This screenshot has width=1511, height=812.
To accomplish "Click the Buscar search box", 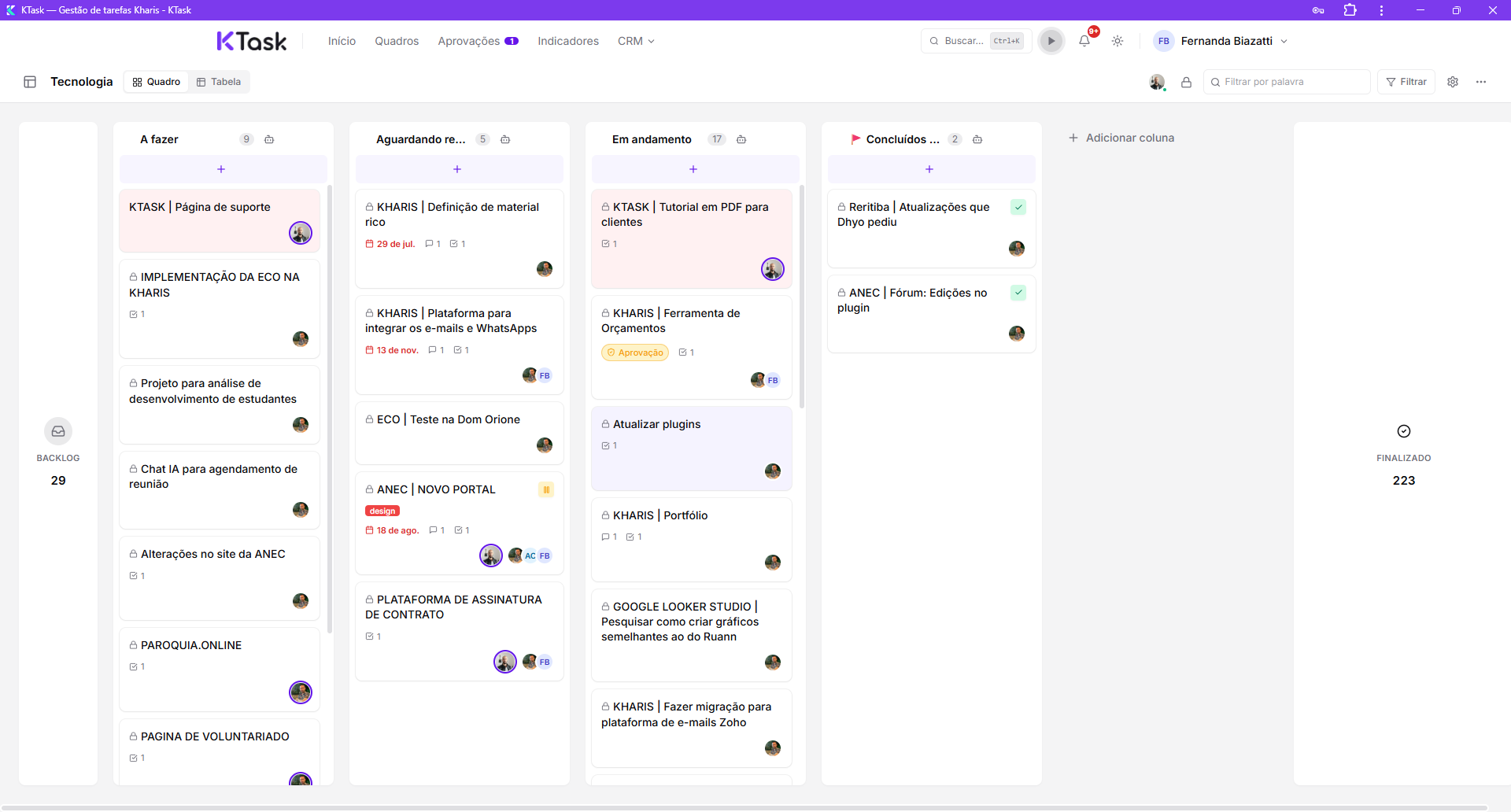I will coord(976,41).
